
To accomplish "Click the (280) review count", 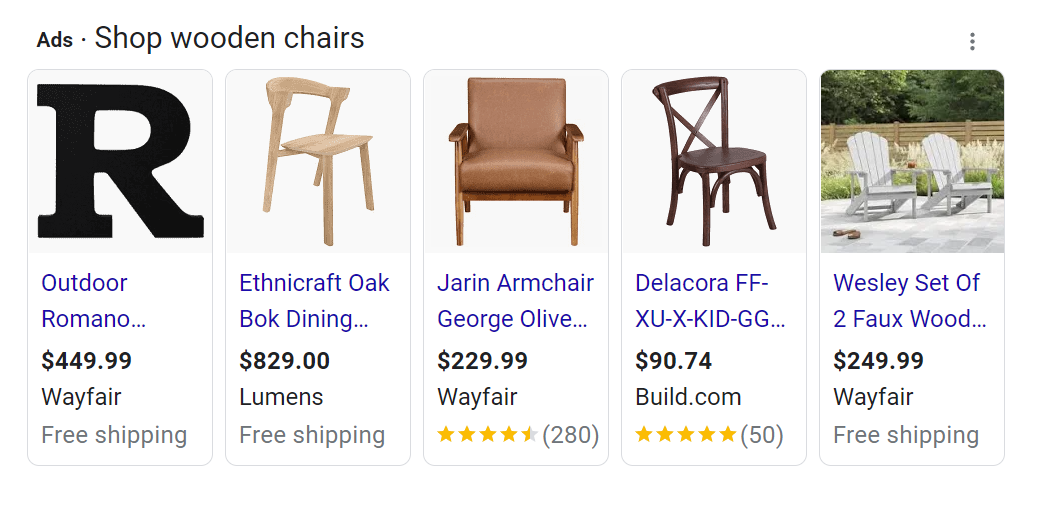I will (570, 435).
